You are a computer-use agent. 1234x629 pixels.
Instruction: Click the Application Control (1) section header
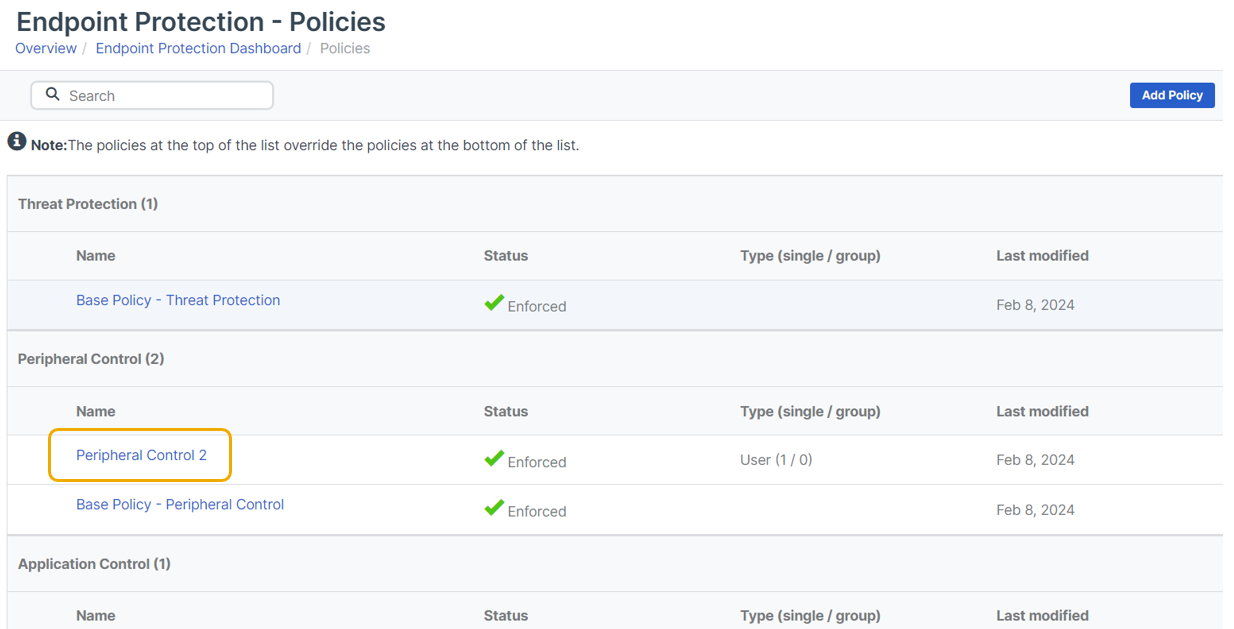[x=94, y=564]
